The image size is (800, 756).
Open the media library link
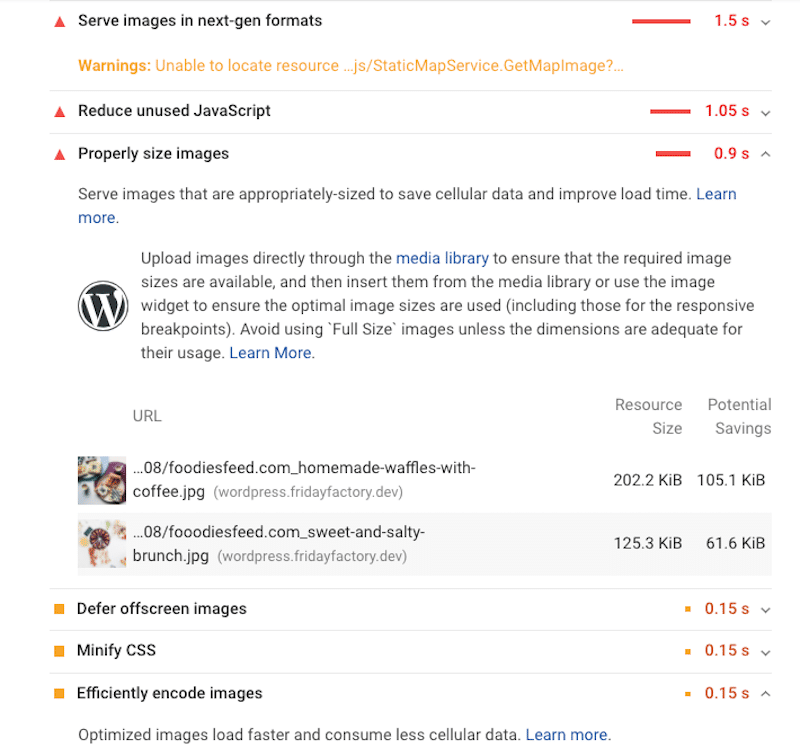[442, 259]
